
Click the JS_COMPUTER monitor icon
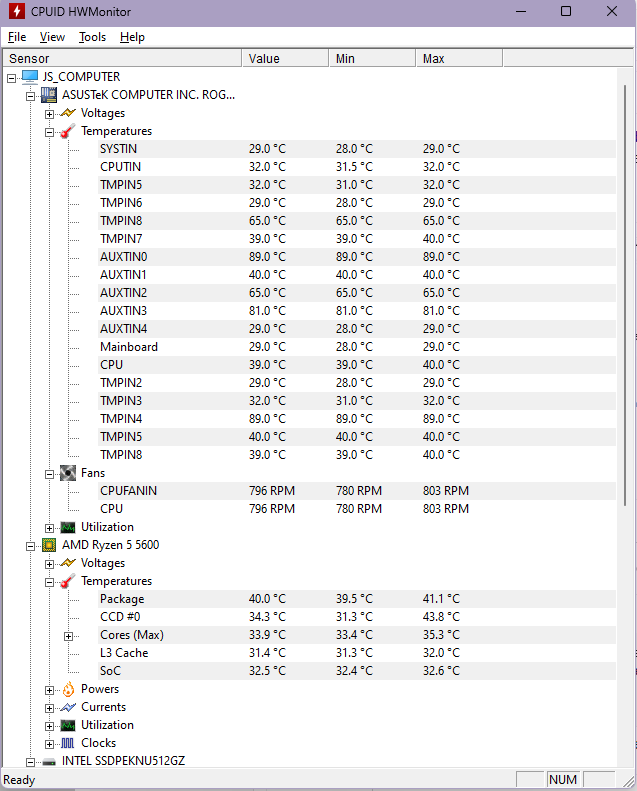tap(30, 77)
